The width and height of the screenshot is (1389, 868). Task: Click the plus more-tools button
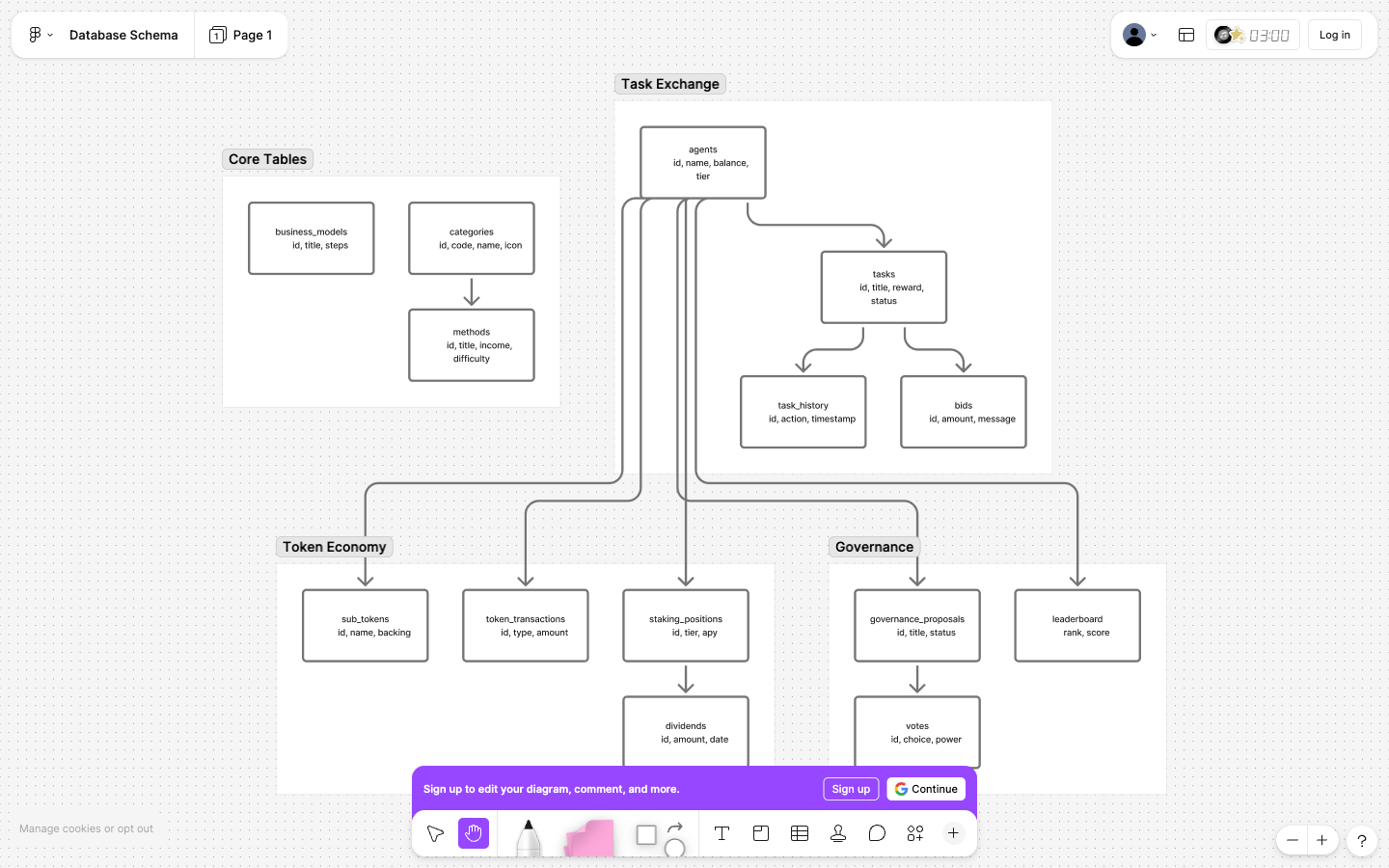(x=953, y=833)
